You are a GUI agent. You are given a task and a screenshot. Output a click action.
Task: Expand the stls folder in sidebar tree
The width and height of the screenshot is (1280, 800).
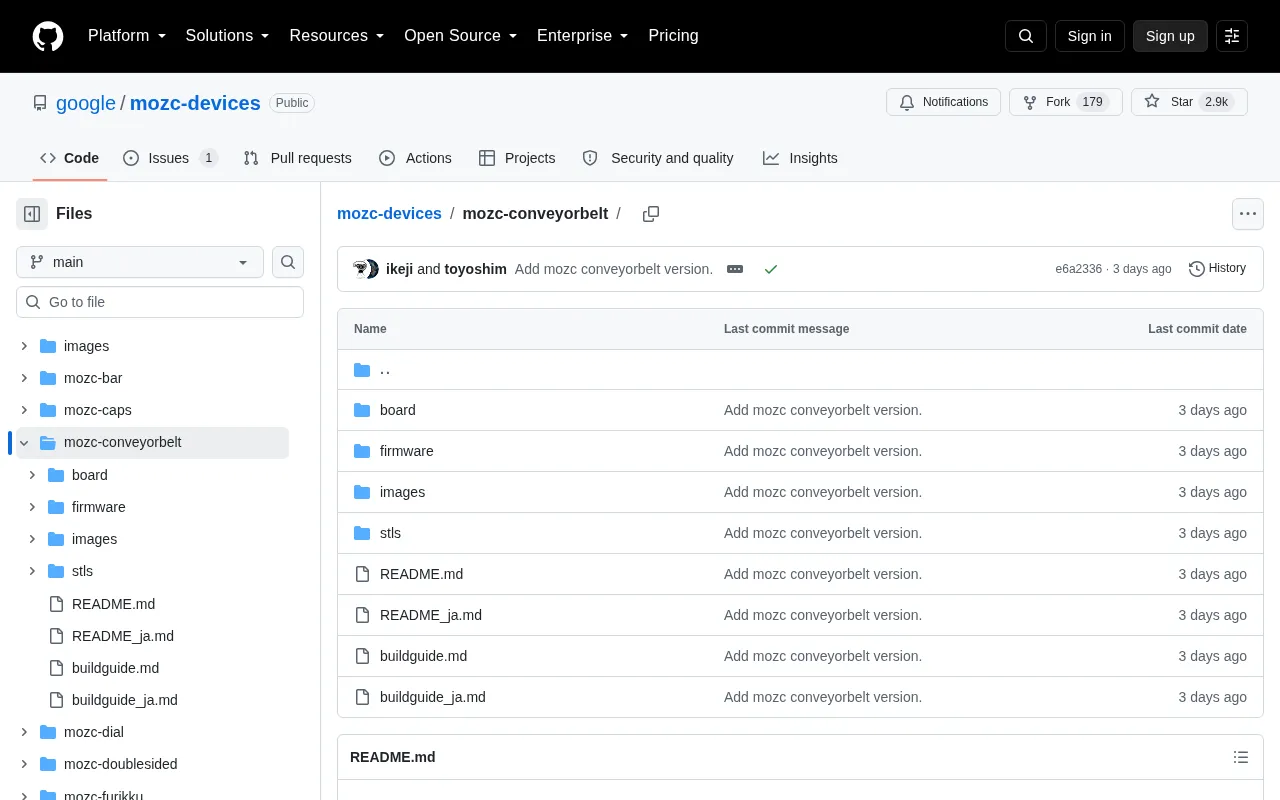pos(32,571)
